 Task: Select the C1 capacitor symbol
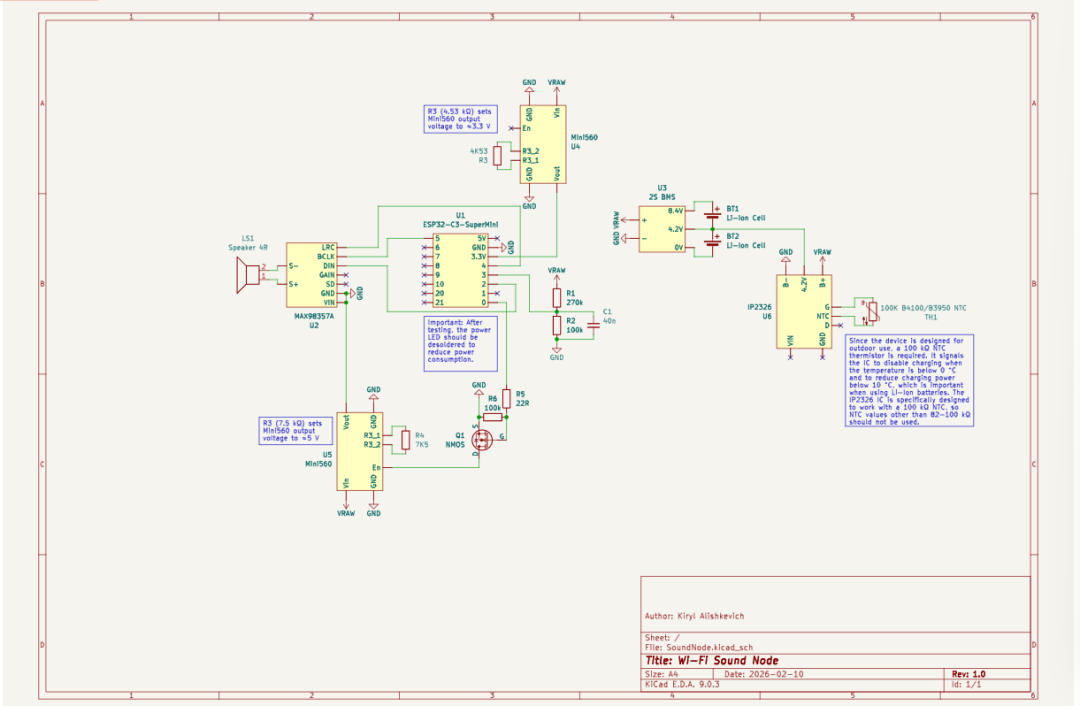(592, 322)
